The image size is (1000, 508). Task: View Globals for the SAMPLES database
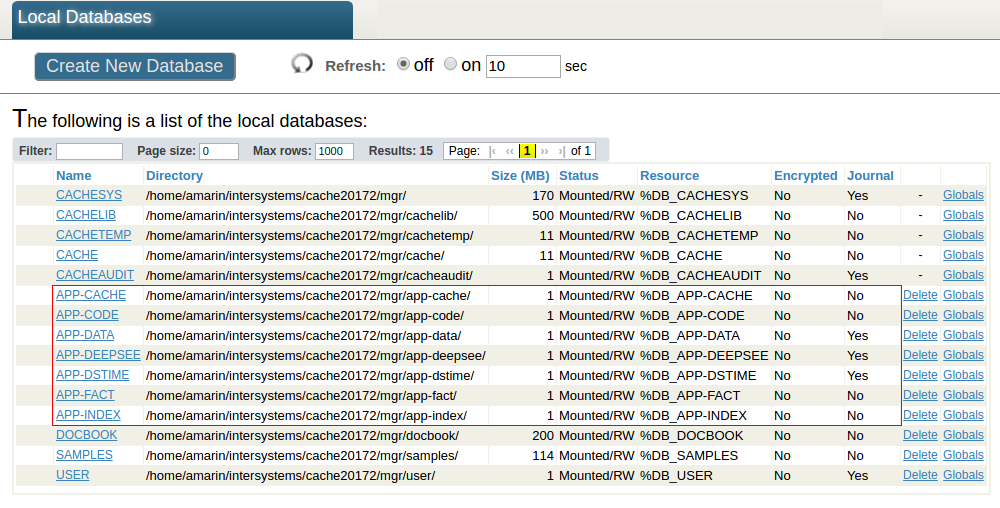(x=963, y=455)
